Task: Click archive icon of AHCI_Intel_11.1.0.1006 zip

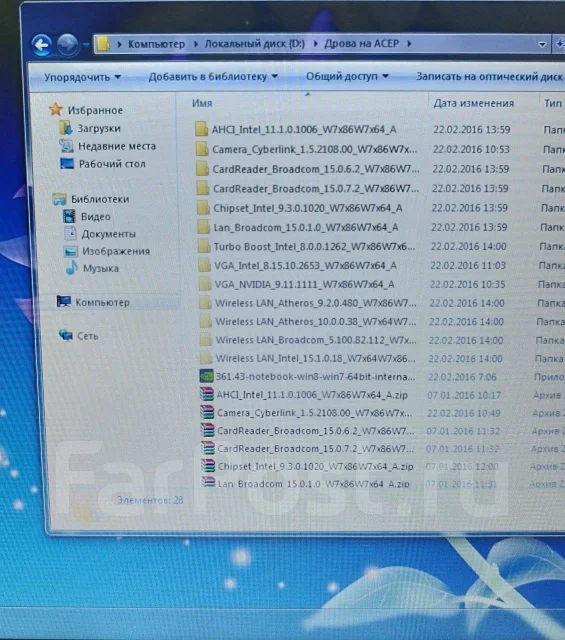Action: point(207,394)
